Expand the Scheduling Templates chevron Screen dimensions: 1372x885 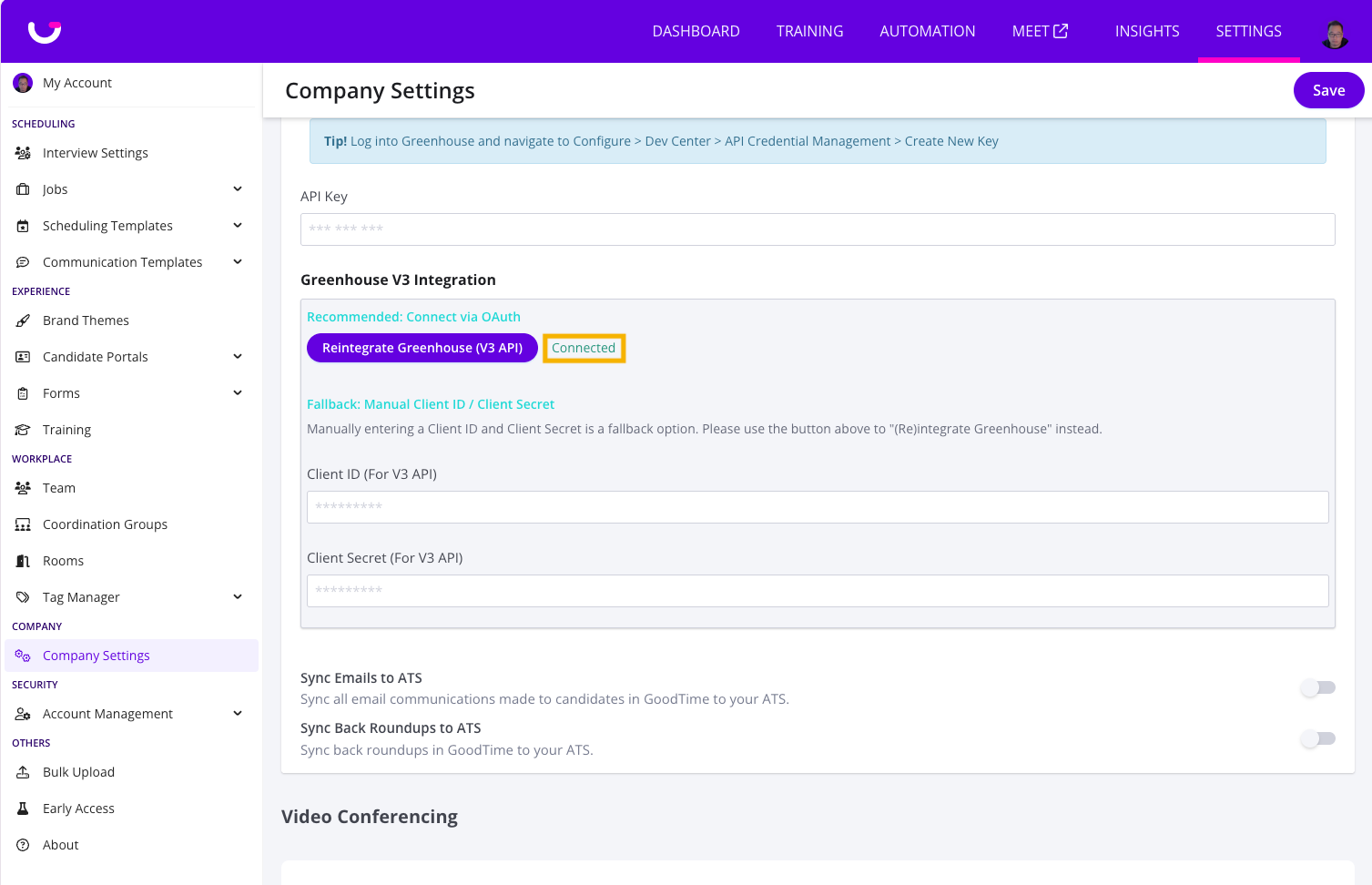click(x=238, y=226)
